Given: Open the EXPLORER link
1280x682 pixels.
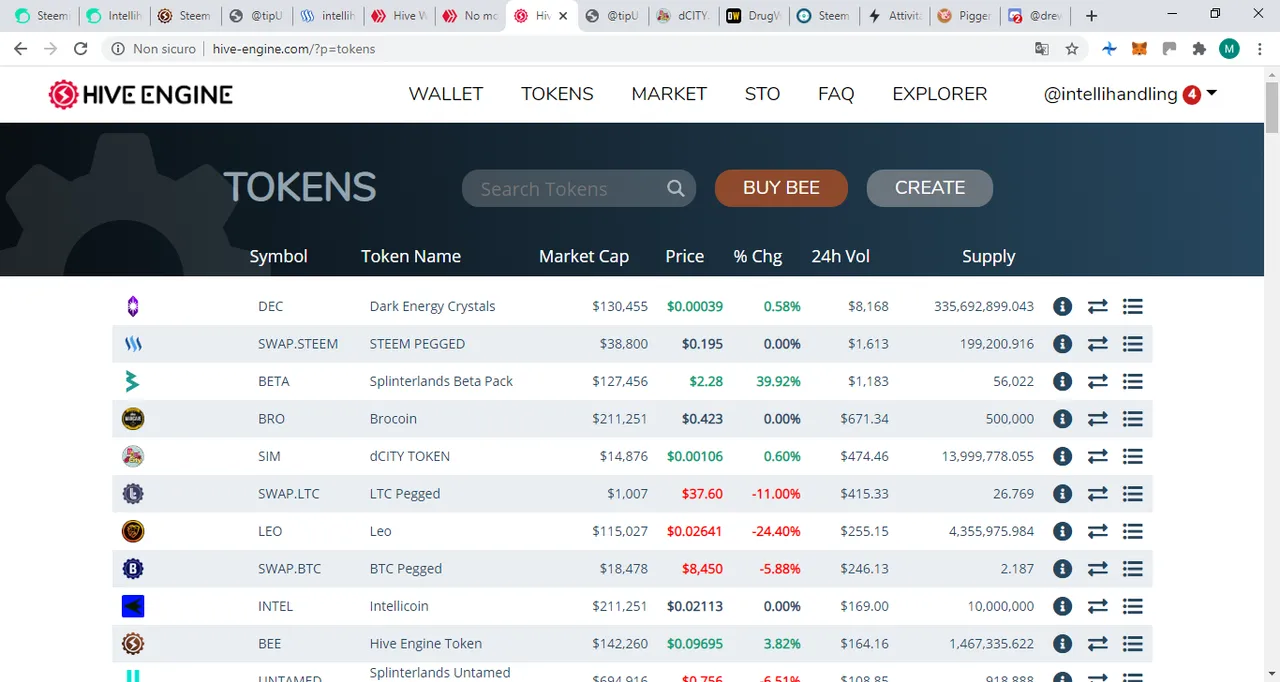Looking at the screenshot, I should point(940,94).
